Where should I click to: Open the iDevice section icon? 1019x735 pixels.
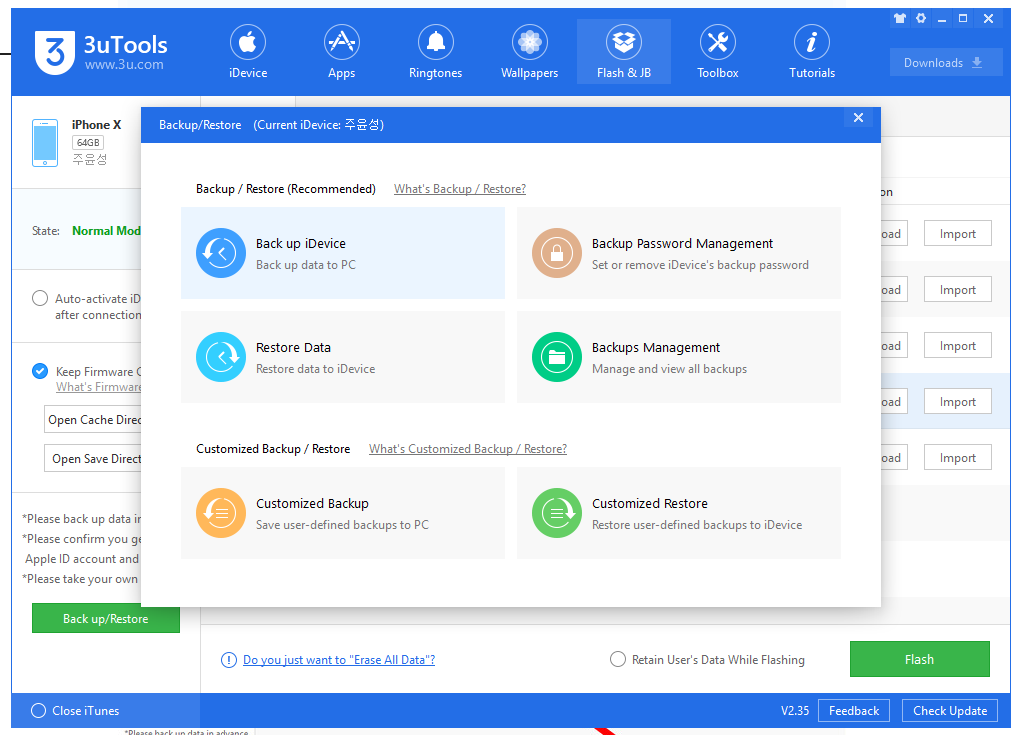point(248,43)
